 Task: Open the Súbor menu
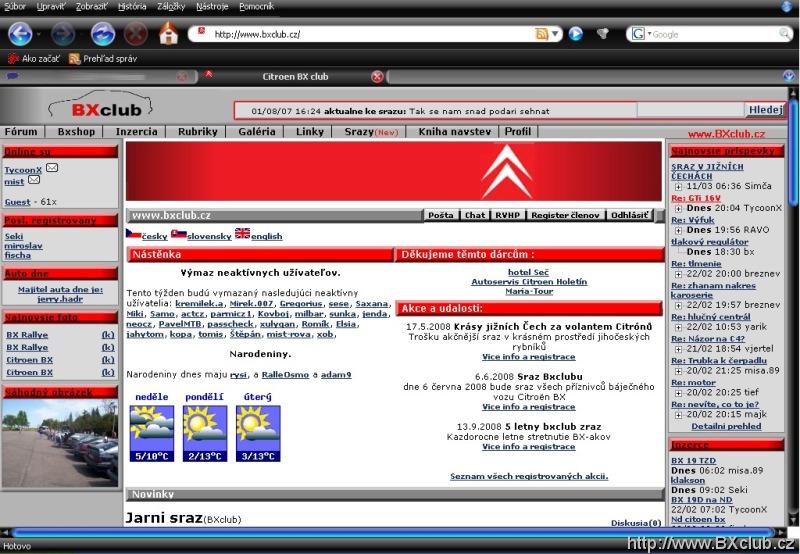[15, 7]
